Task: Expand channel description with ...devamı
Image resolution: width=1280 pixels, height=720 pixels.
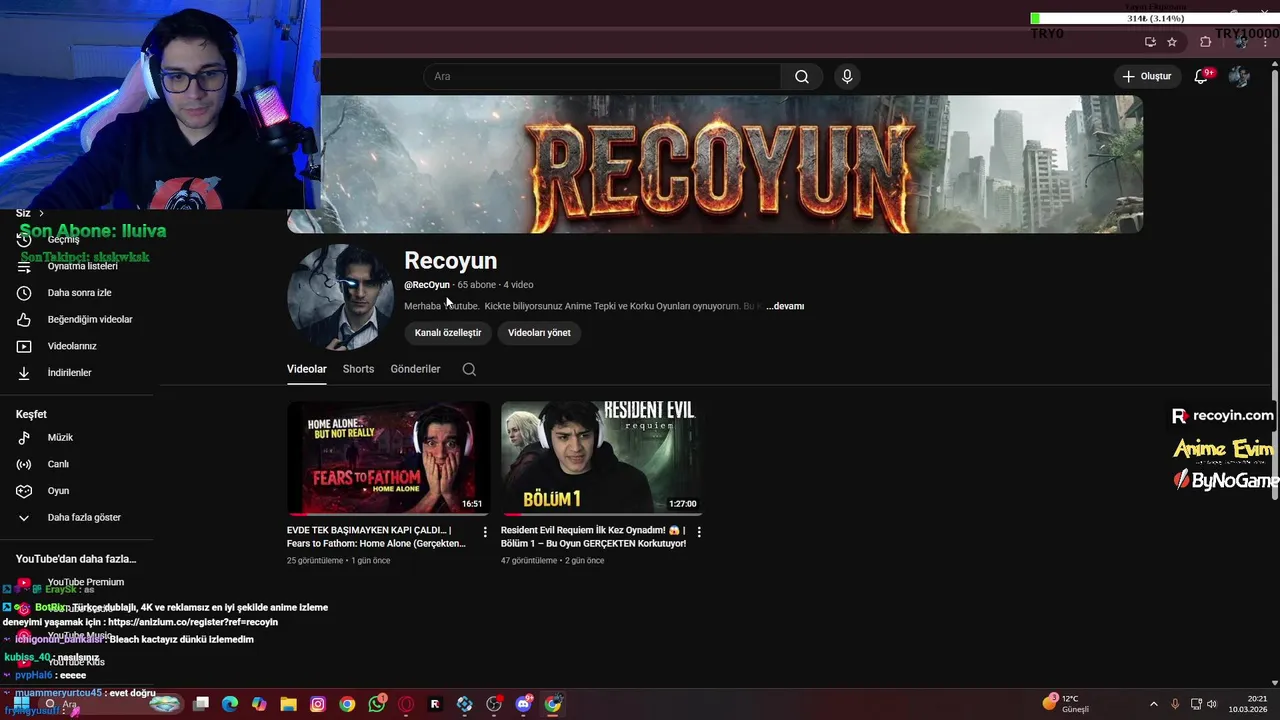Action: 785,306
